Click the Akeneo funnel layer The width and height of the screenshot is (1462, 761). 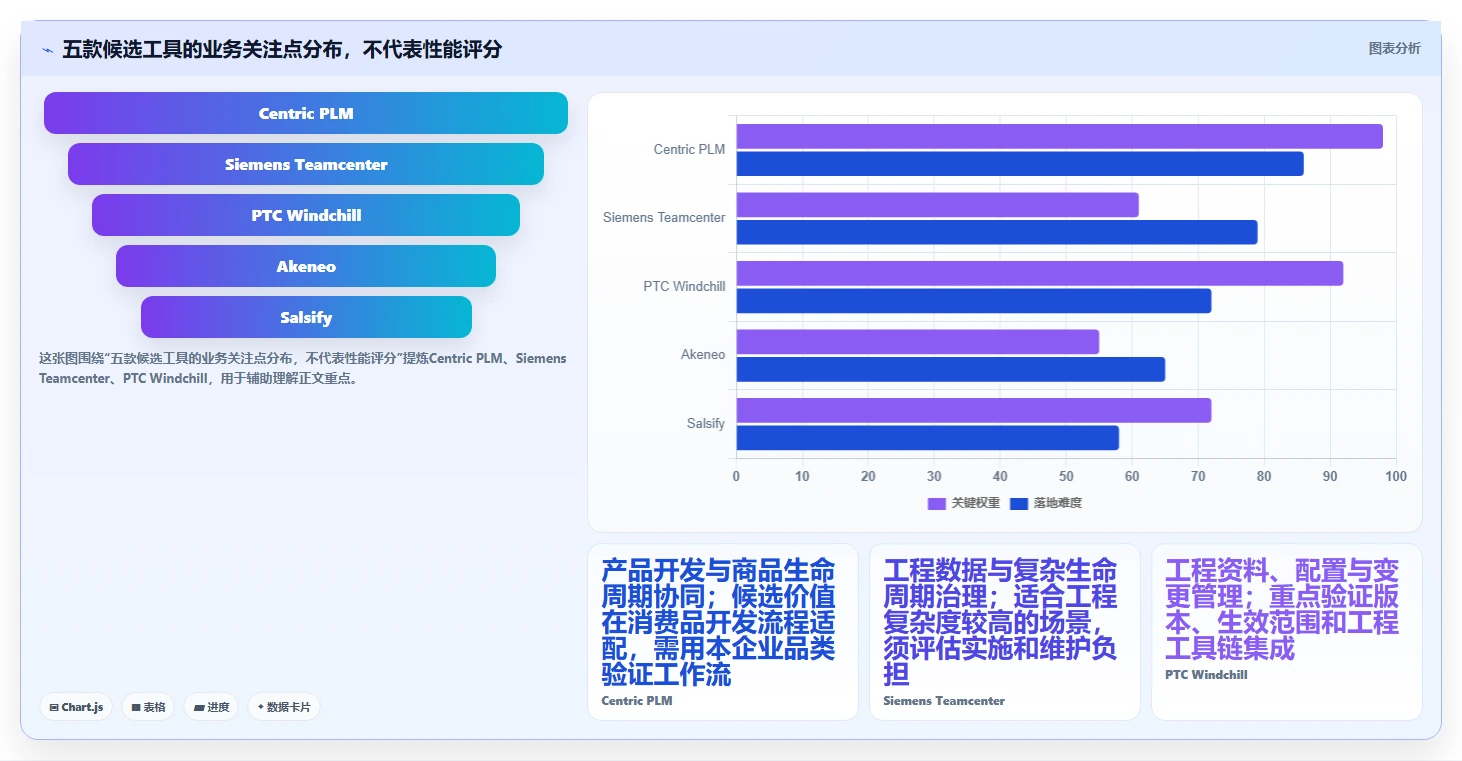coord(306,266)
